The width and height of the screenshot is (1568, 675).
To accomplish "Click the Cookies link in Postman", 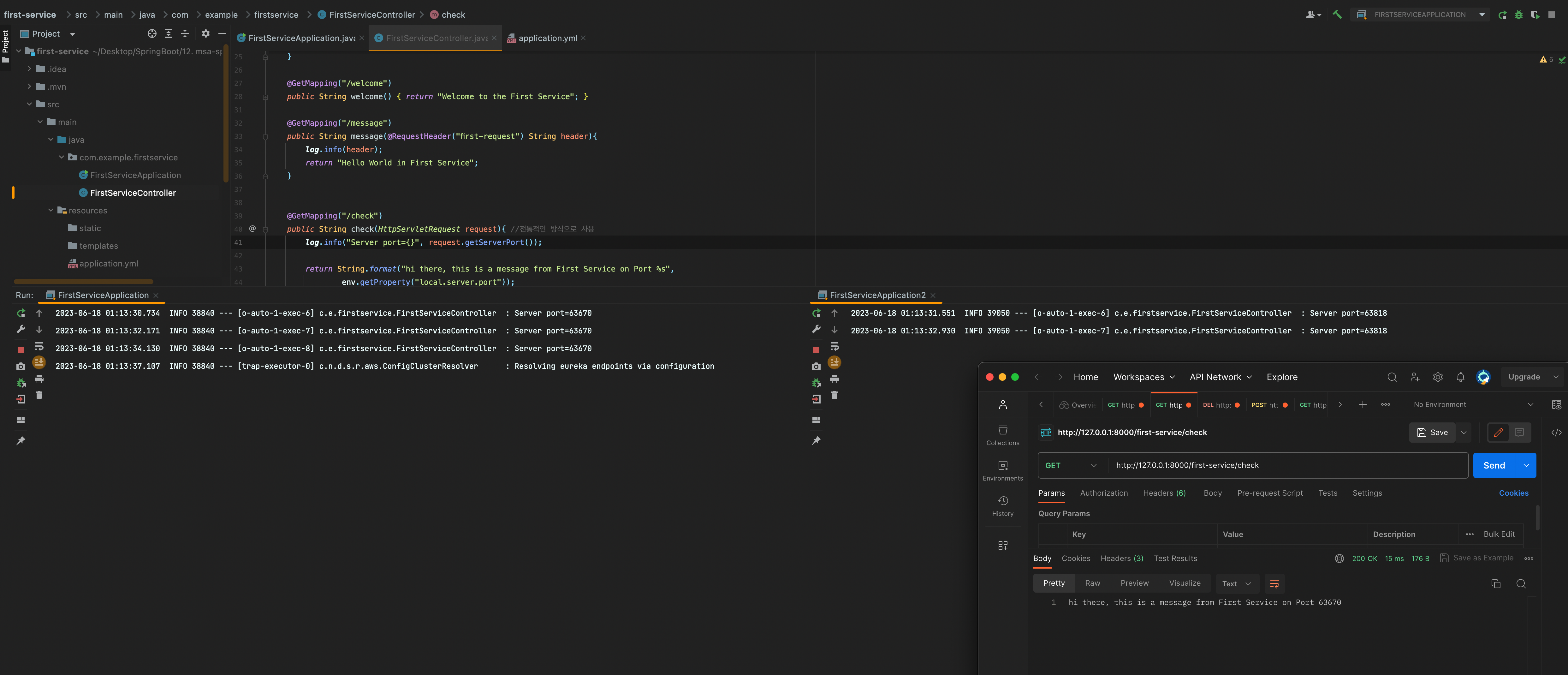I will point(1513,493).
